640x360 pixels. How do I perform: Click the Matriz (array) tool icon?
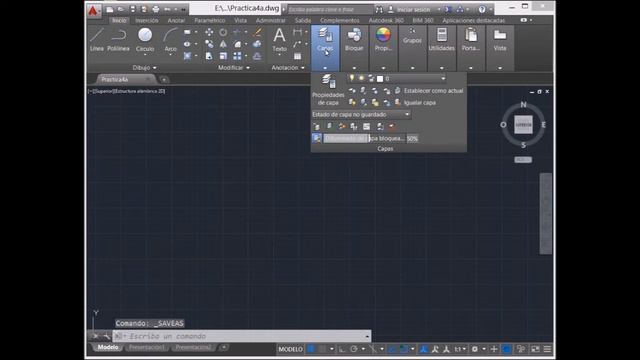point(237,56)
